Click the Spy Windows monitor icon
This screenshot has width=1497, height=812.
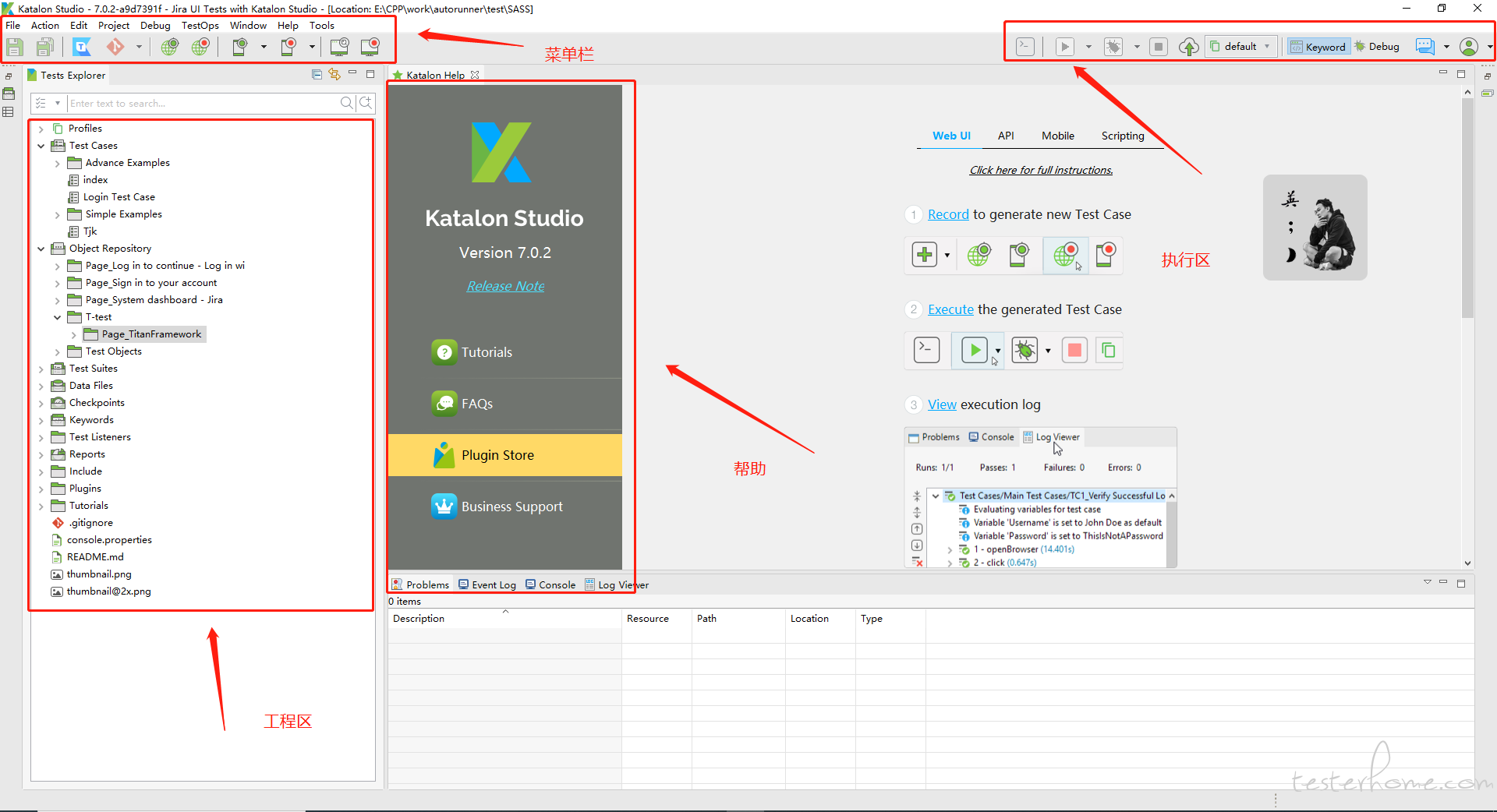[x=339, y=47]
